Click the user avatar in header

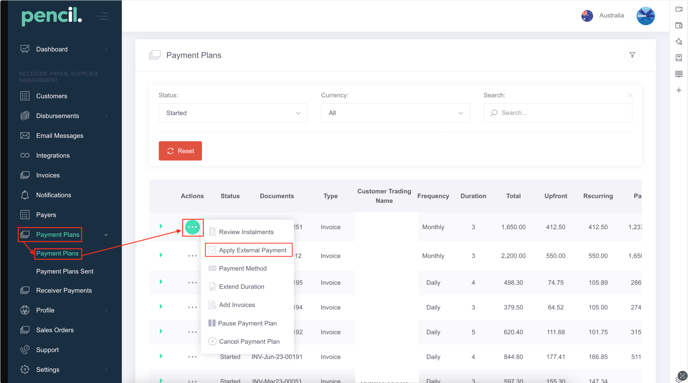645,16
